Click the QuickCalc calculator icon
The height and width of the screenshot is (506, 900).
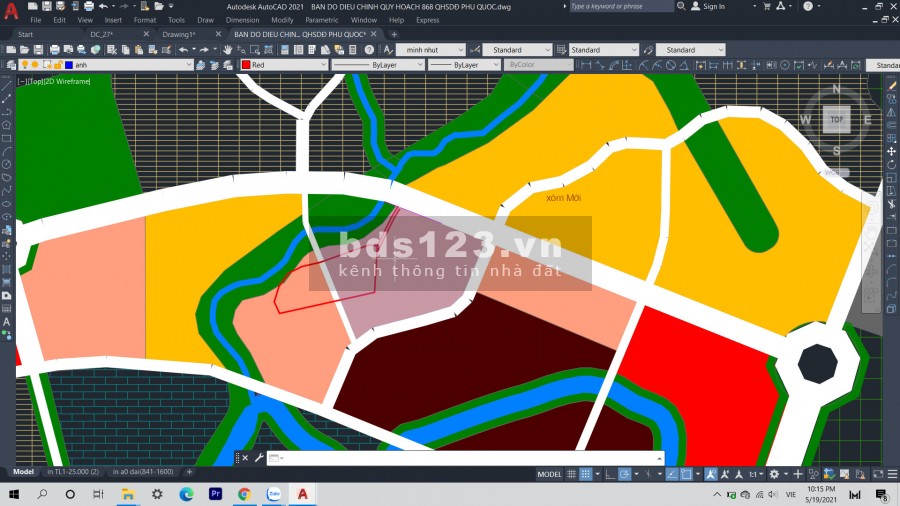tap(353, 50)
